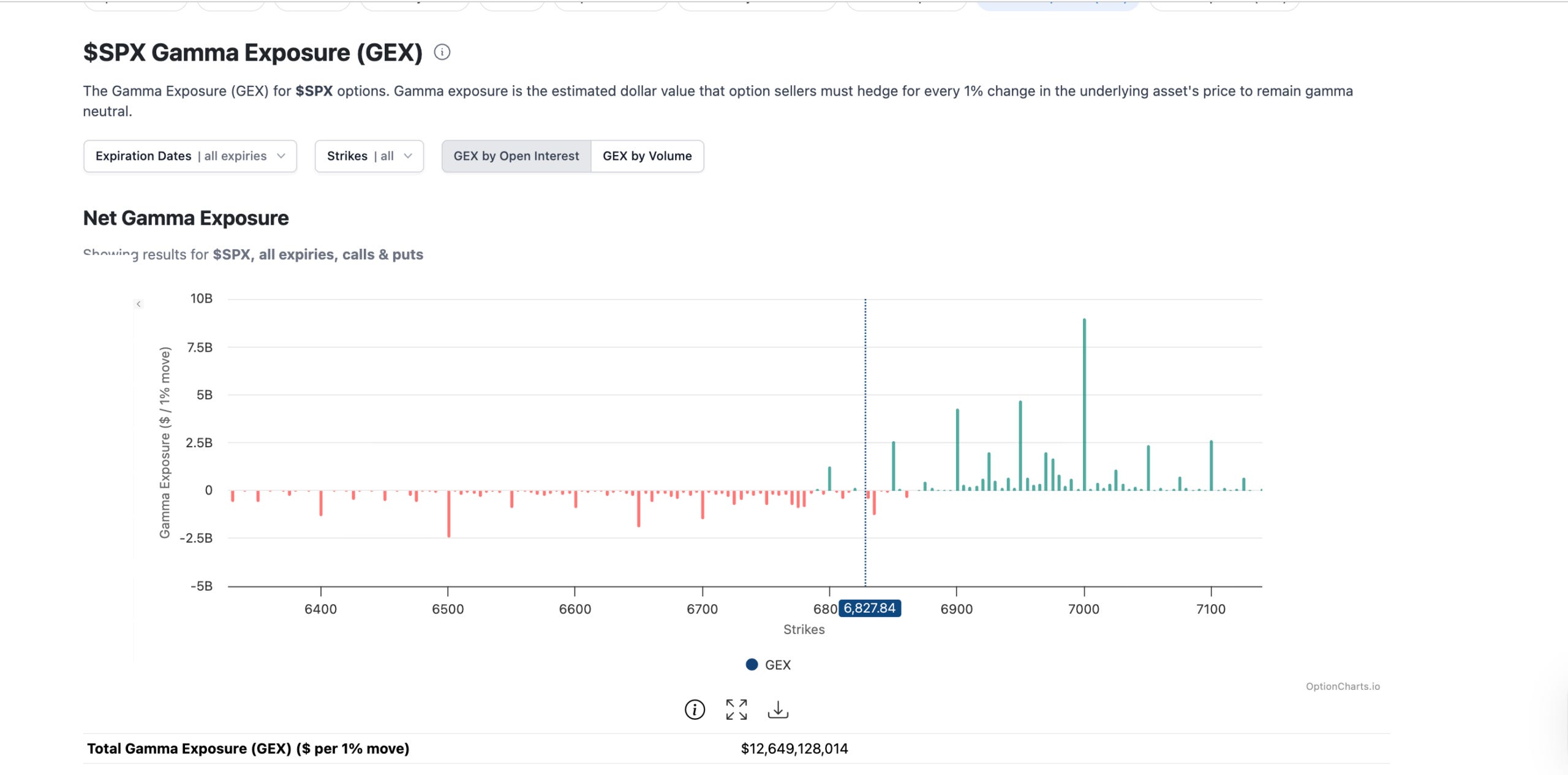The height and width of the screenshot is (775, 1568).
Task: Open the OptionCharts.io link
Action: click(1343, 686)
